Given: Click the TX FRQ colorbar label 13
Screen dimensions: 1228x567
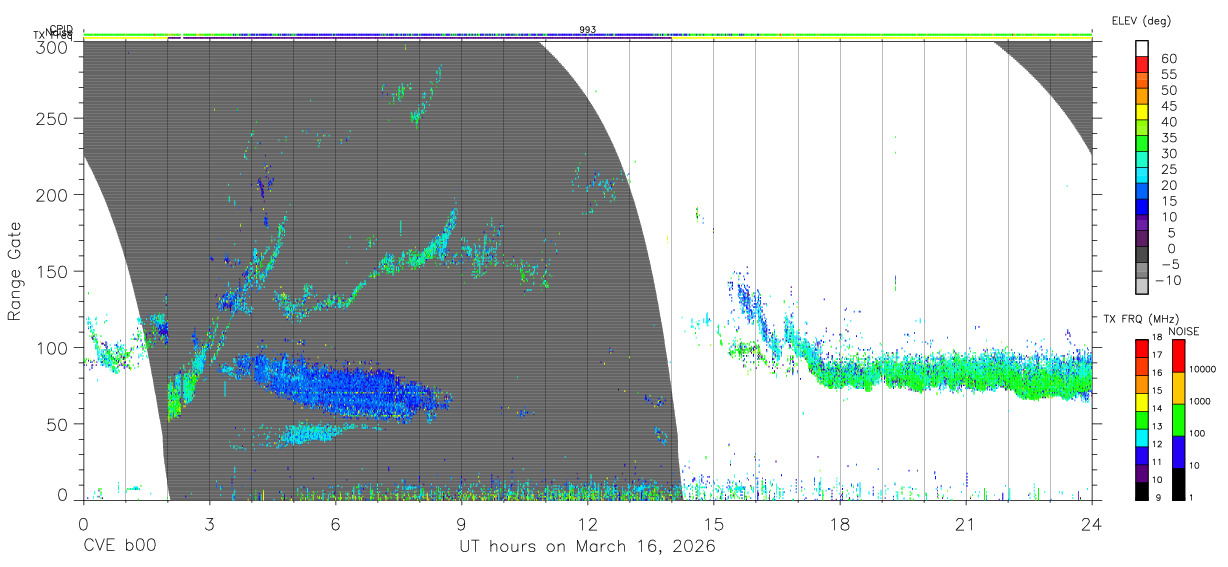Looking at the screenshot, I should tap(1156, 427).
